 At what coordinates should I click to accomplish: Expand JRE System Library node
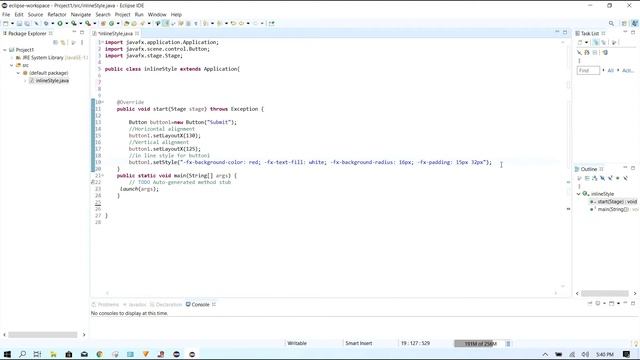[12, 58]
